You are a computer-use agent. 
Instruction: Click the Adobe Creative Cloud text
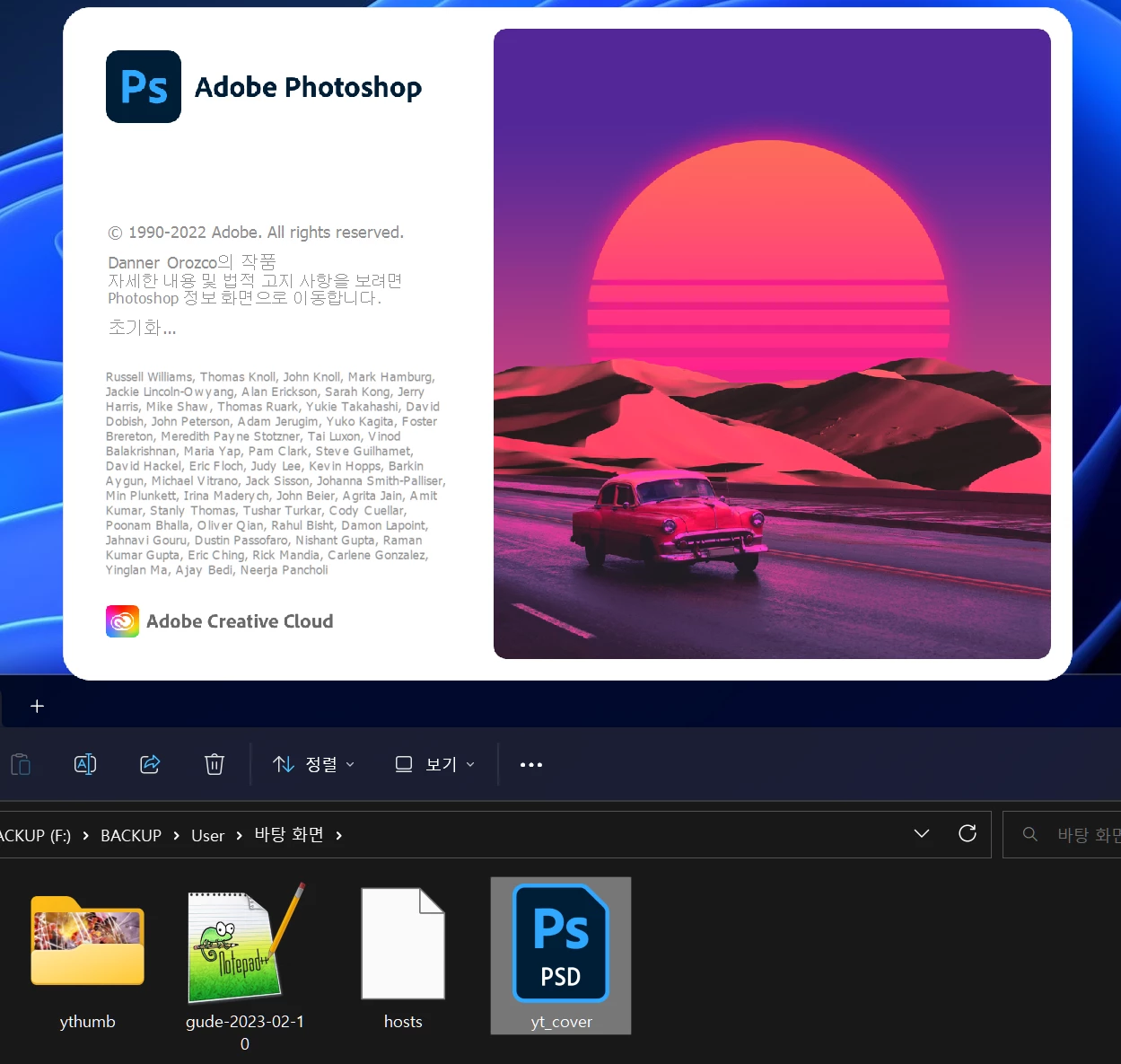click(240, 621)
